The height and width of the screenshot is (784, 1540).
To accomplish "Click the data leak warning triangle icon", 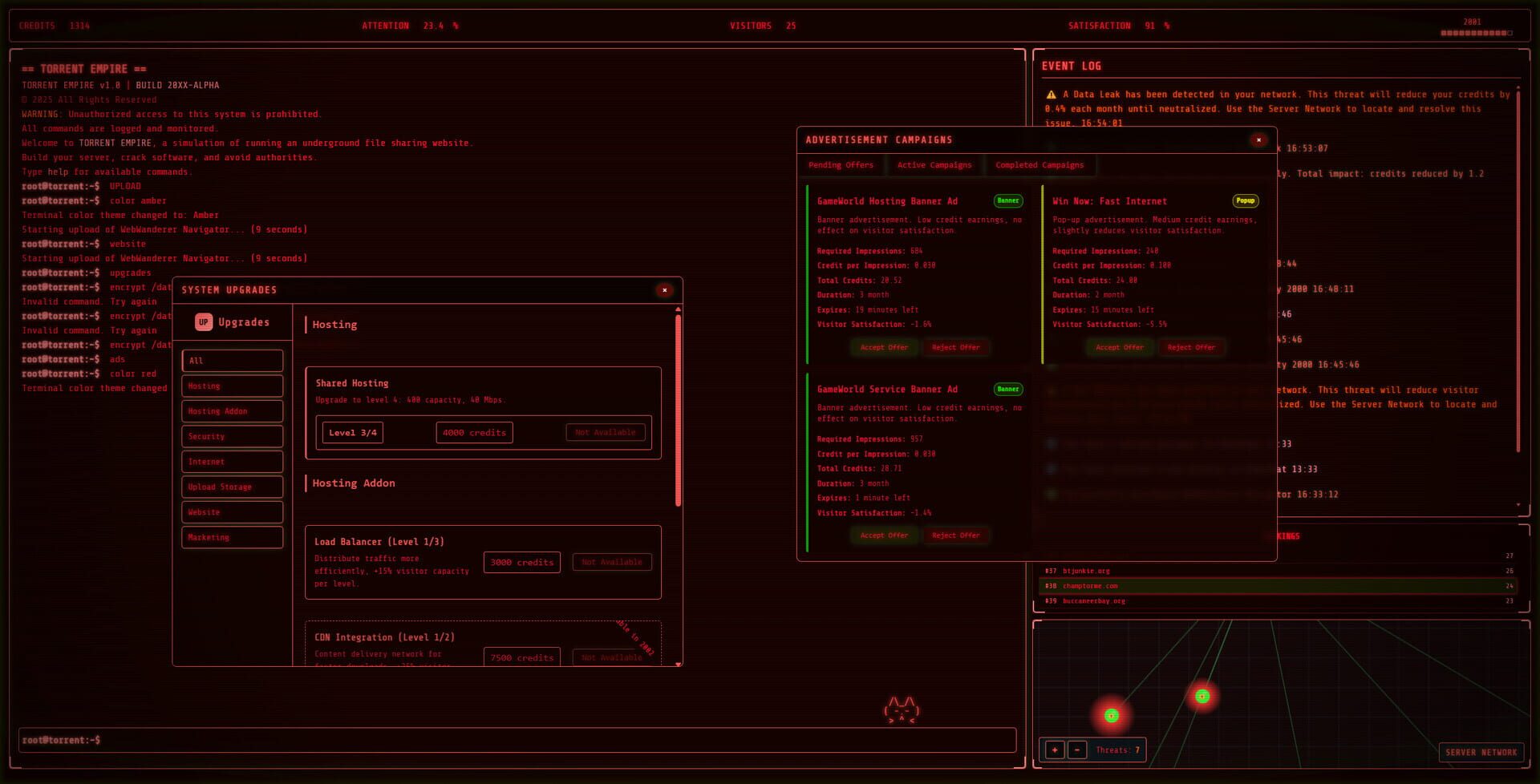I will point(1050,94).
